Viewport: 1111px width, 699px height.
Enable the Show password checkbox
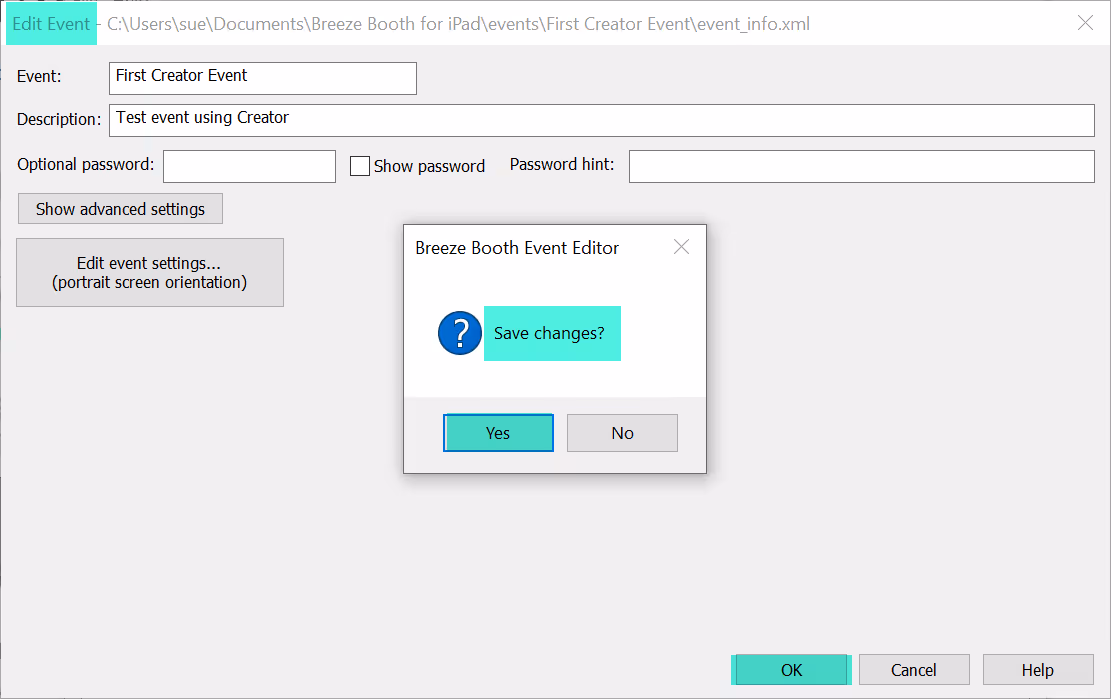(360, 166)
